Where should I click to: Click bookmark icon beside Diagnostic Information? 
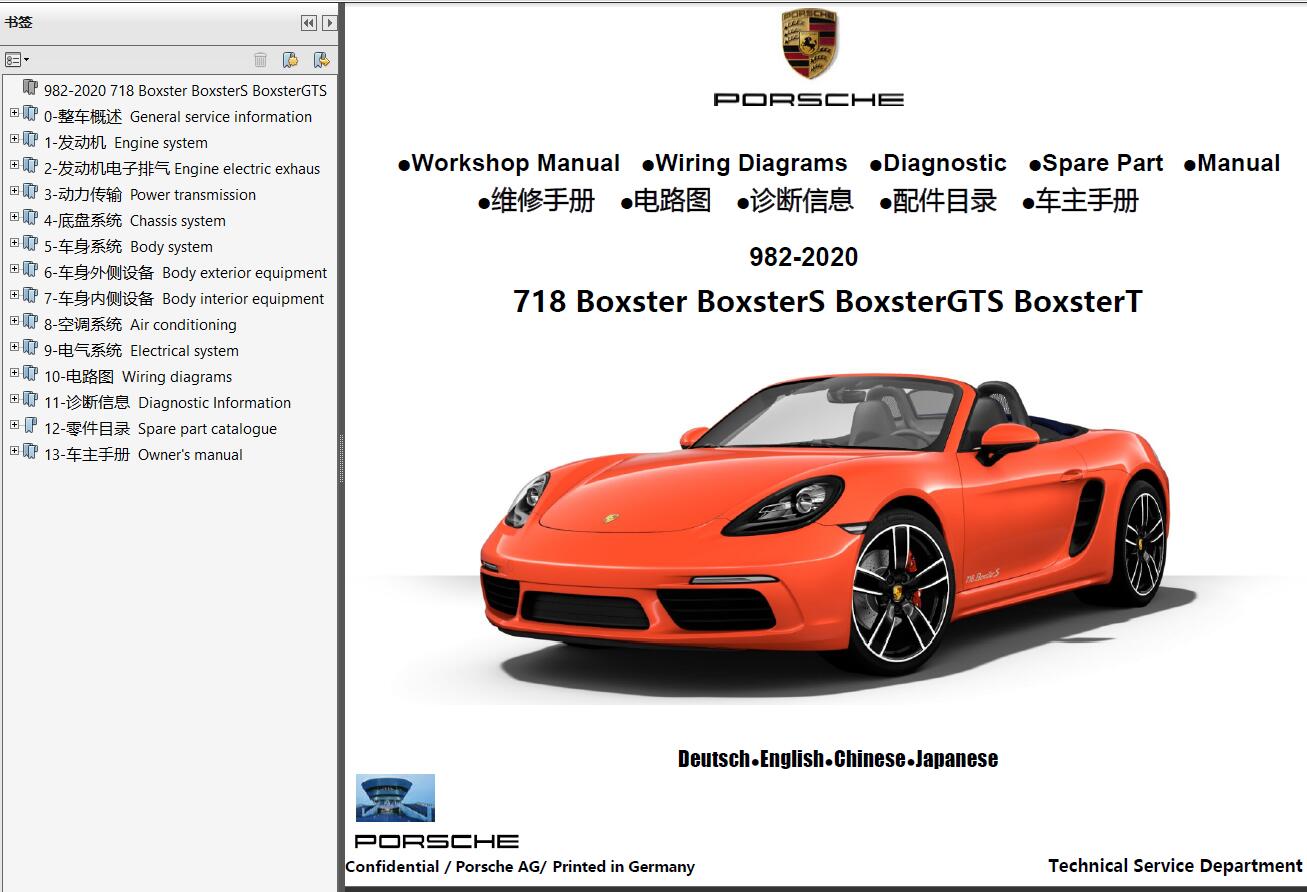[x=30, y=400]
